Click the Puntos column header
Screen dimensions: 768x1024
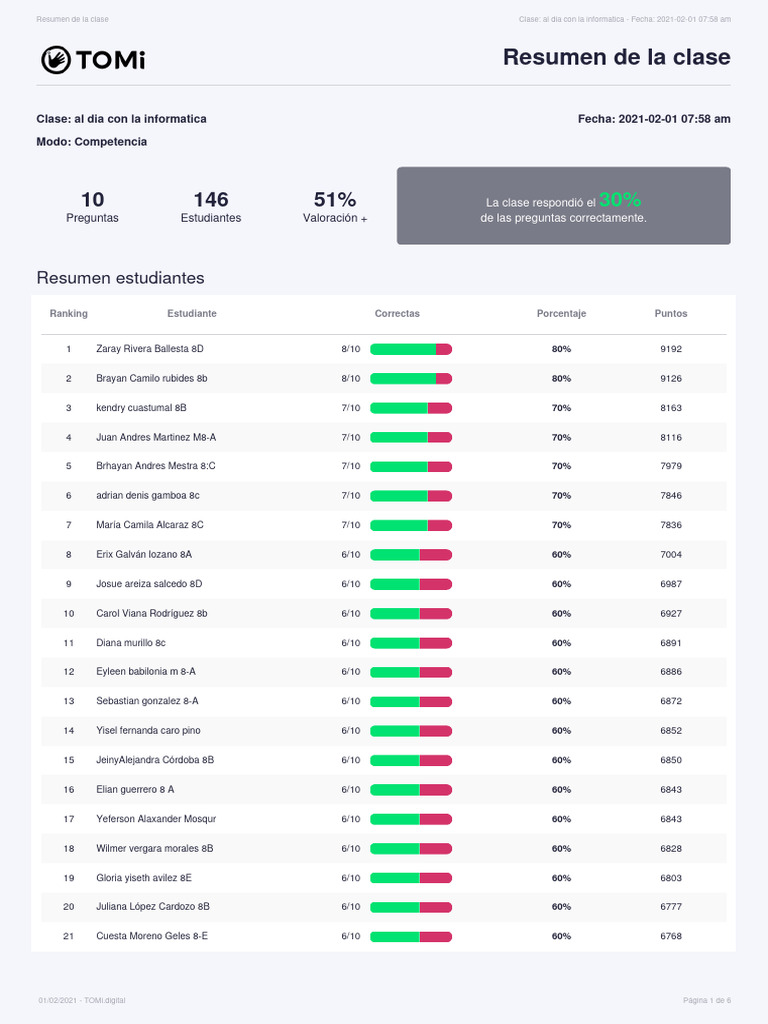pos(671,314)
